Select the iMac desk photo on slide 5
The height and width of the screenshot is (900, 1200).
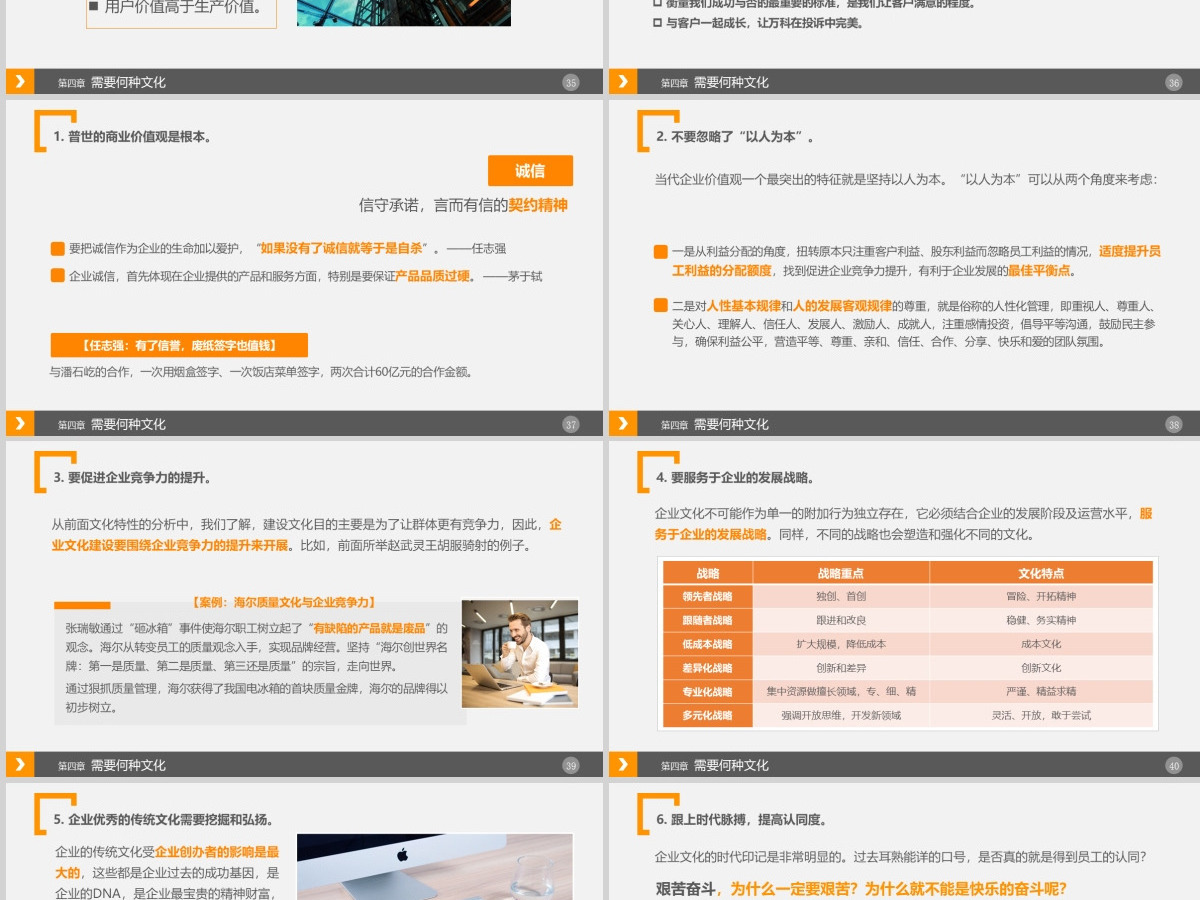pos(435,867)
